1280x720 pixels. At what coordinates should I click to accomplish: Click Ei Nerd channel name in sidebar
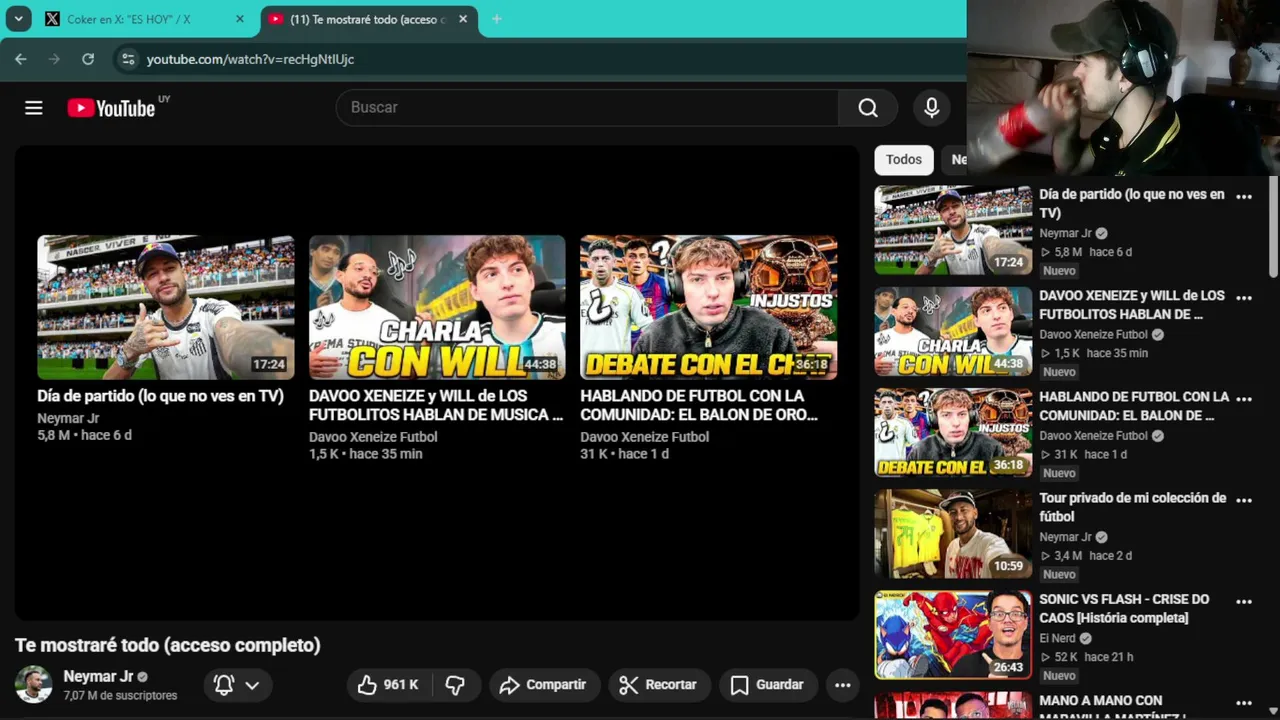point(1057,638)
